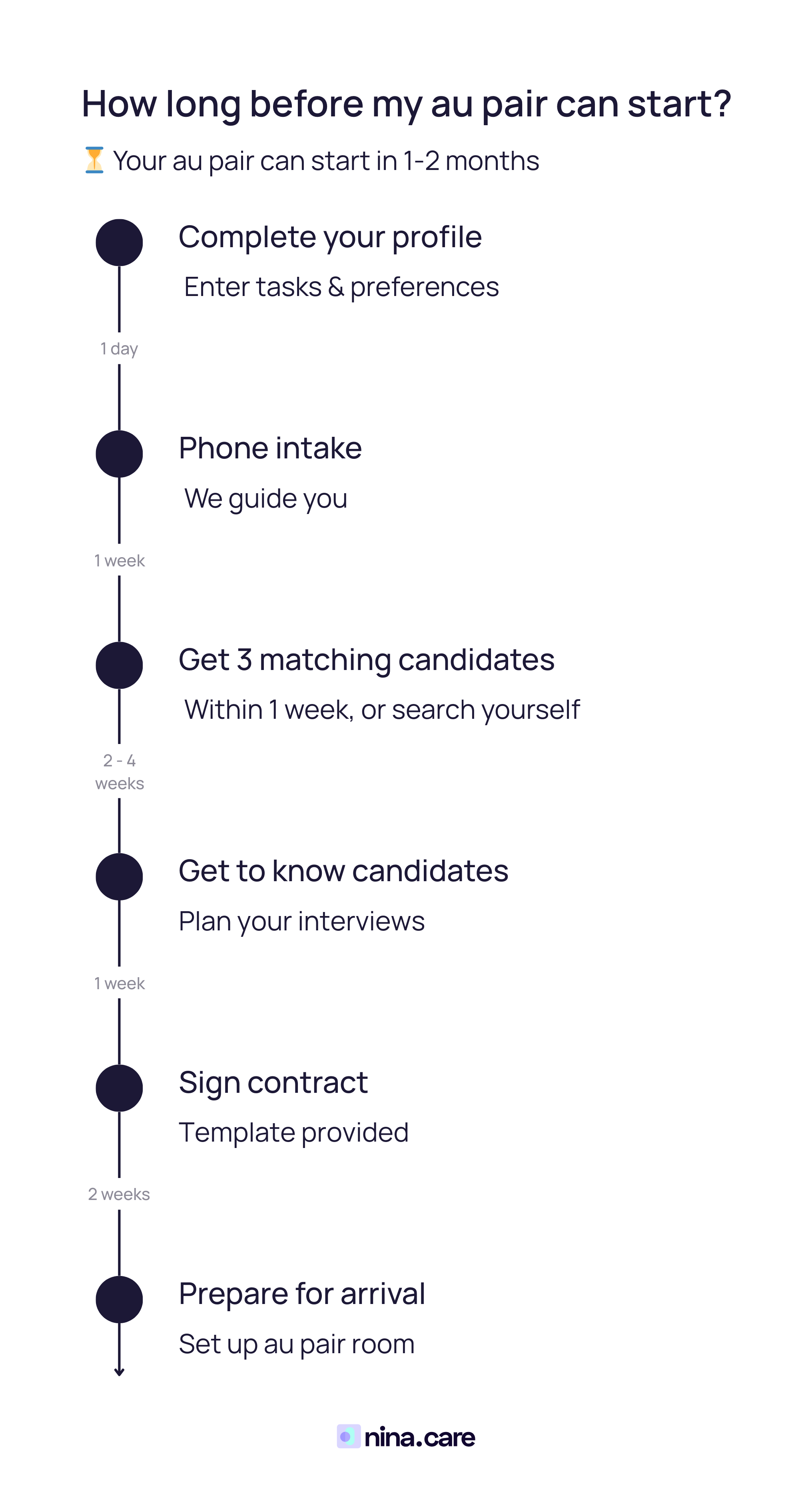Click the arrowhead at the timeline's bottom
This screenshot has height=1500, width=812.
(x=119, y=1372)
